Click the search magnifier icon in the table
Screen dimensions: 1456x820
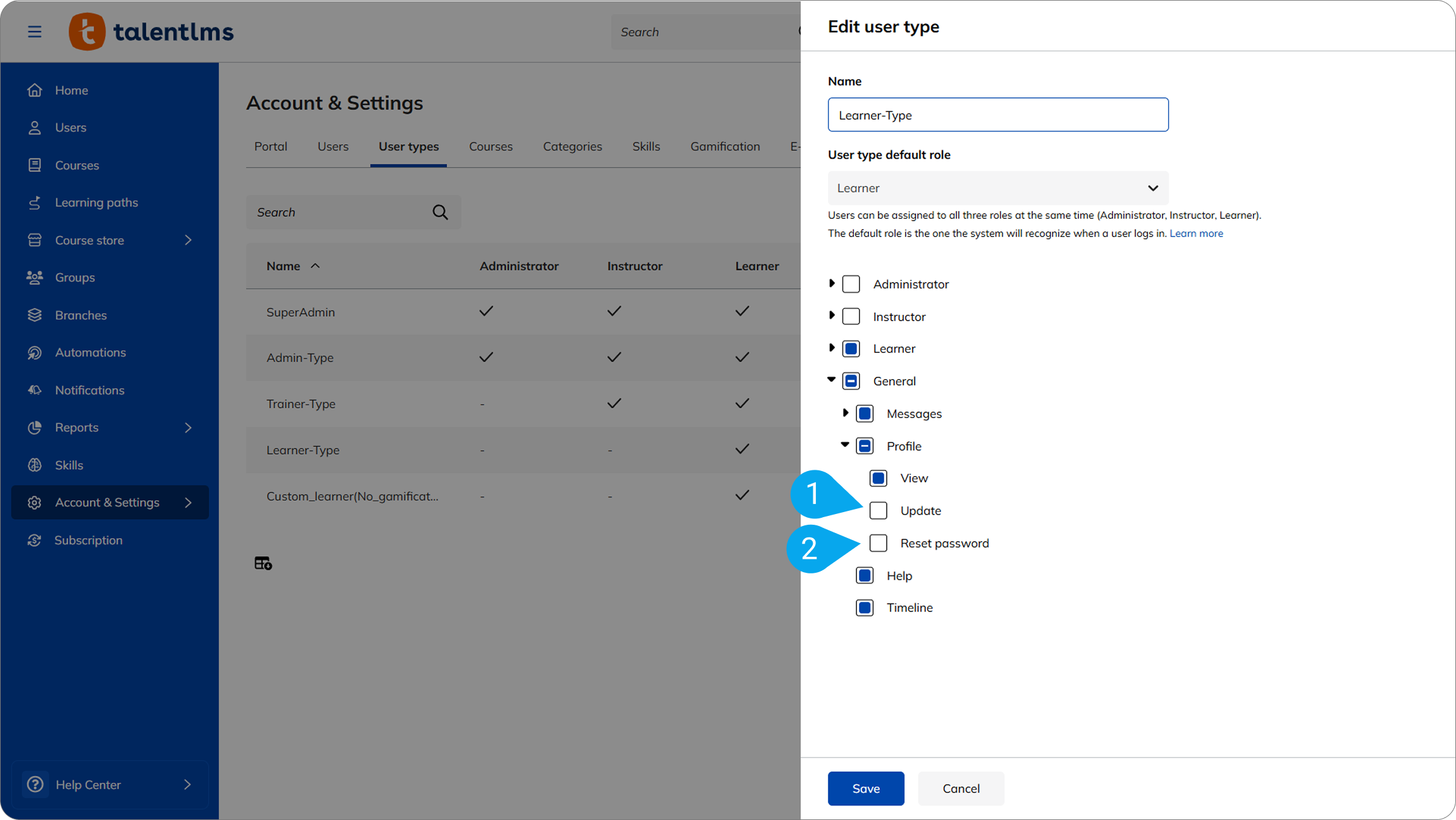pos(440,212)
